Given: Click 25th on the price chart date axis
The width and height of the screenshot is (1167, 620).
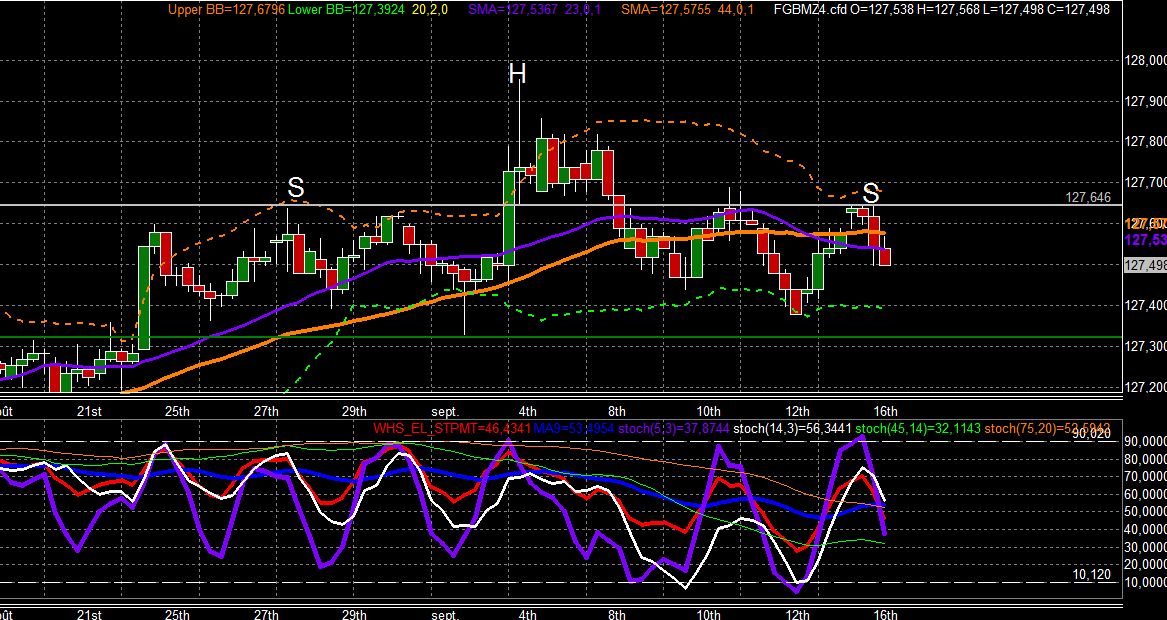Looking at the screenshot, I should [176, 412].
